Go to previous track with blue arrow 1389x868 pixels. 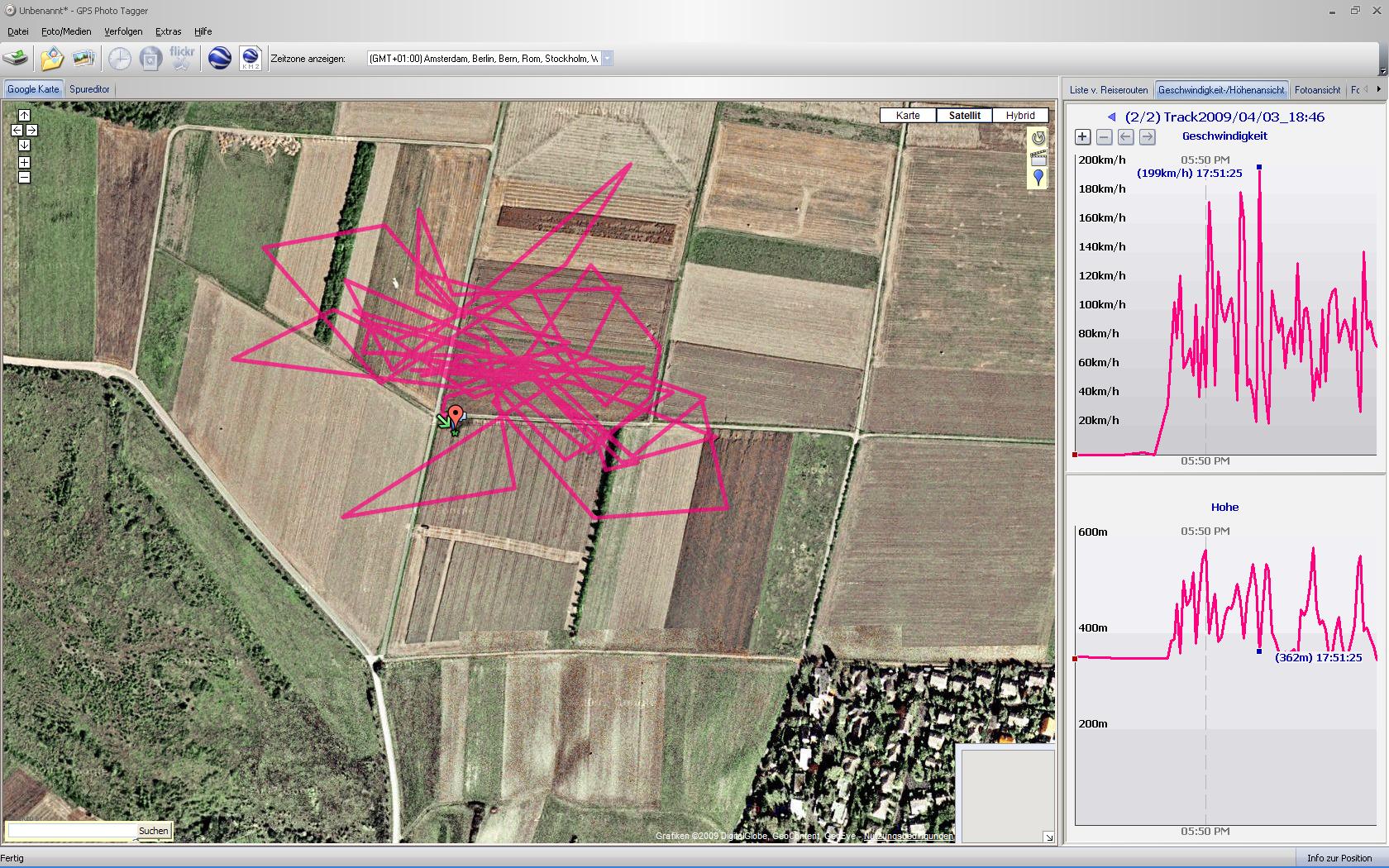(1112, 117)
